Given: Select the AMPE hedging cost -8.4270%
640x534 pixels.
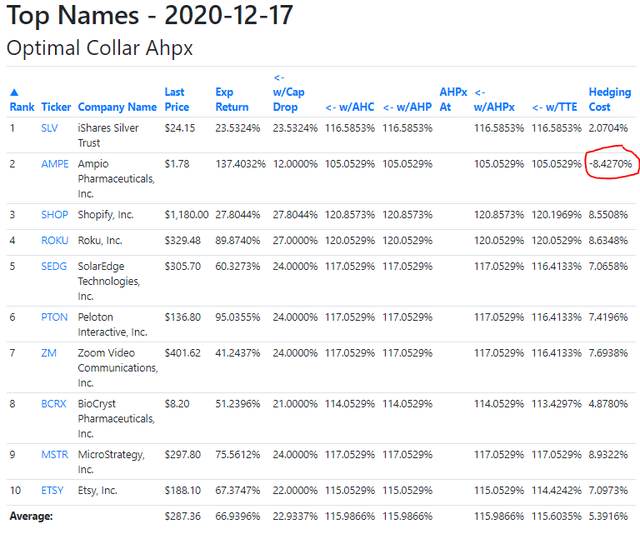Looking at the screenshot, I should tap(610, 164).
